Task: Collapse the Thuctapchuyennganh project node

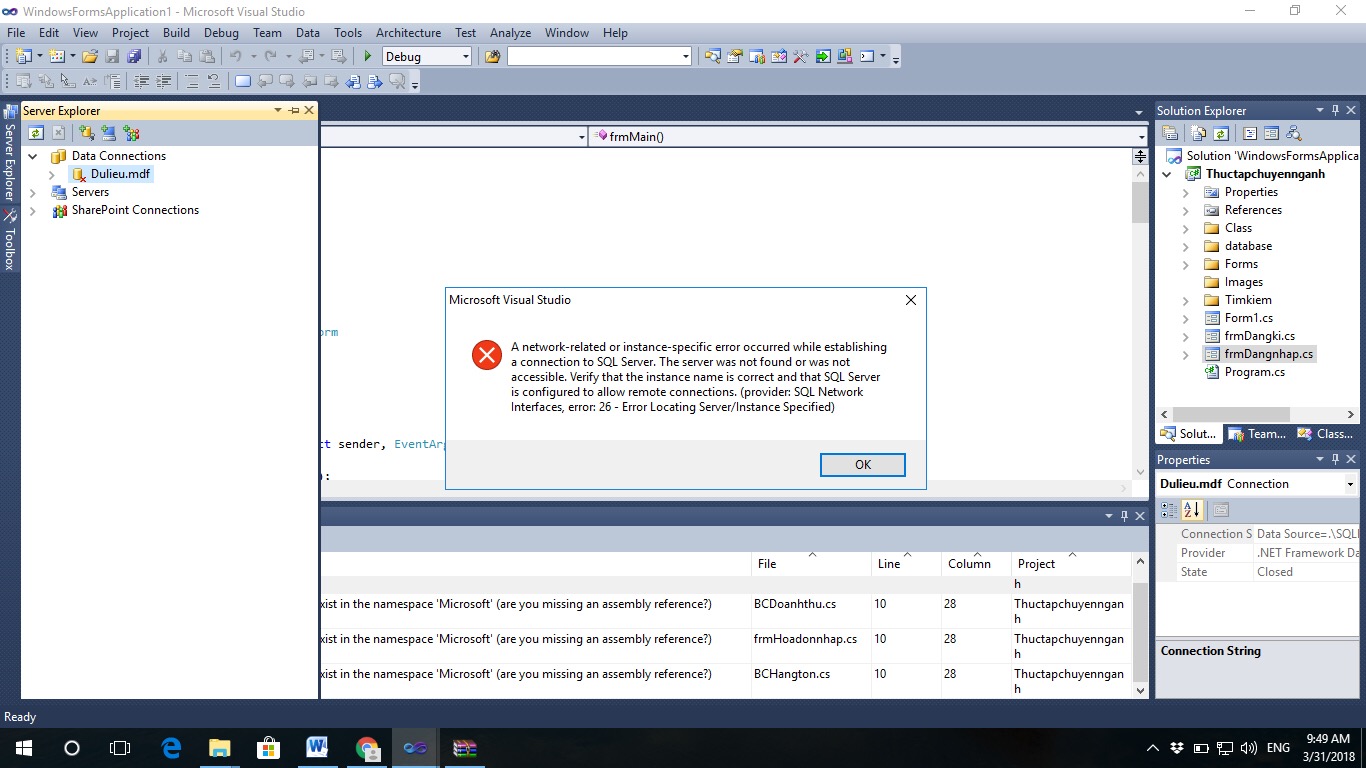Action: (x=1167, y=174)
